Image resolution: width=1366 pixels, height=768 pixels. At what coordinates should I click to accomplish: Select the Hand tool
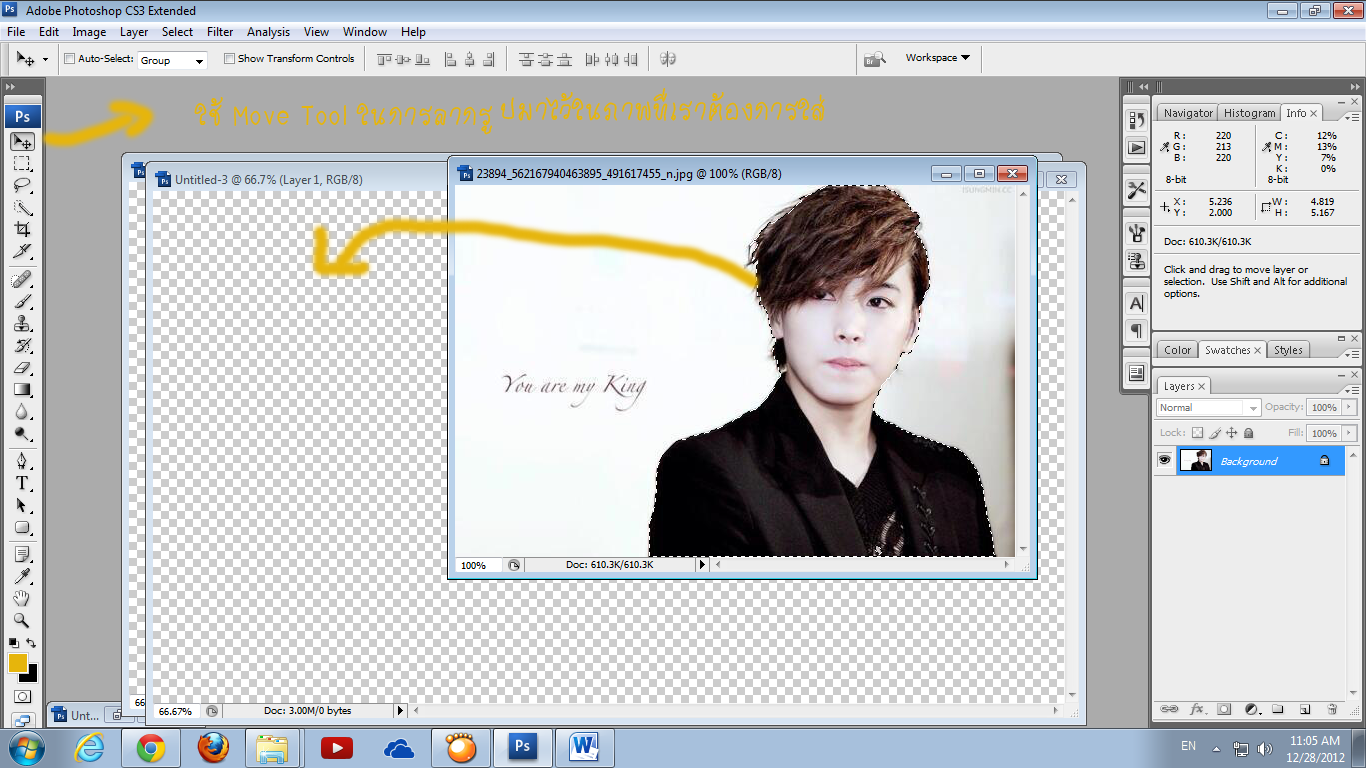point(22,598)
